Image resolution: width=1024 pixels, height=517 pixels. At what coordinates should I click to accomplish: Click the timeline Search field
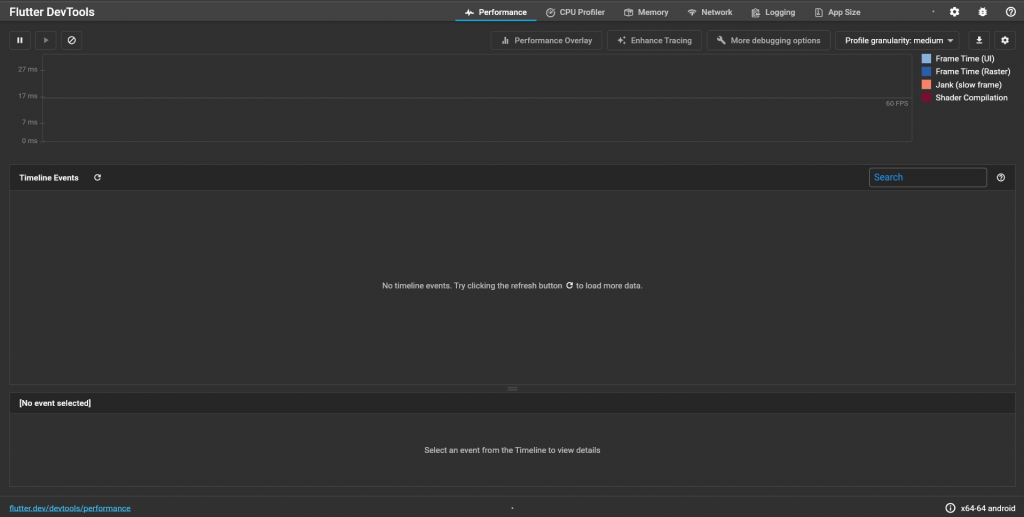coord(927,178)
